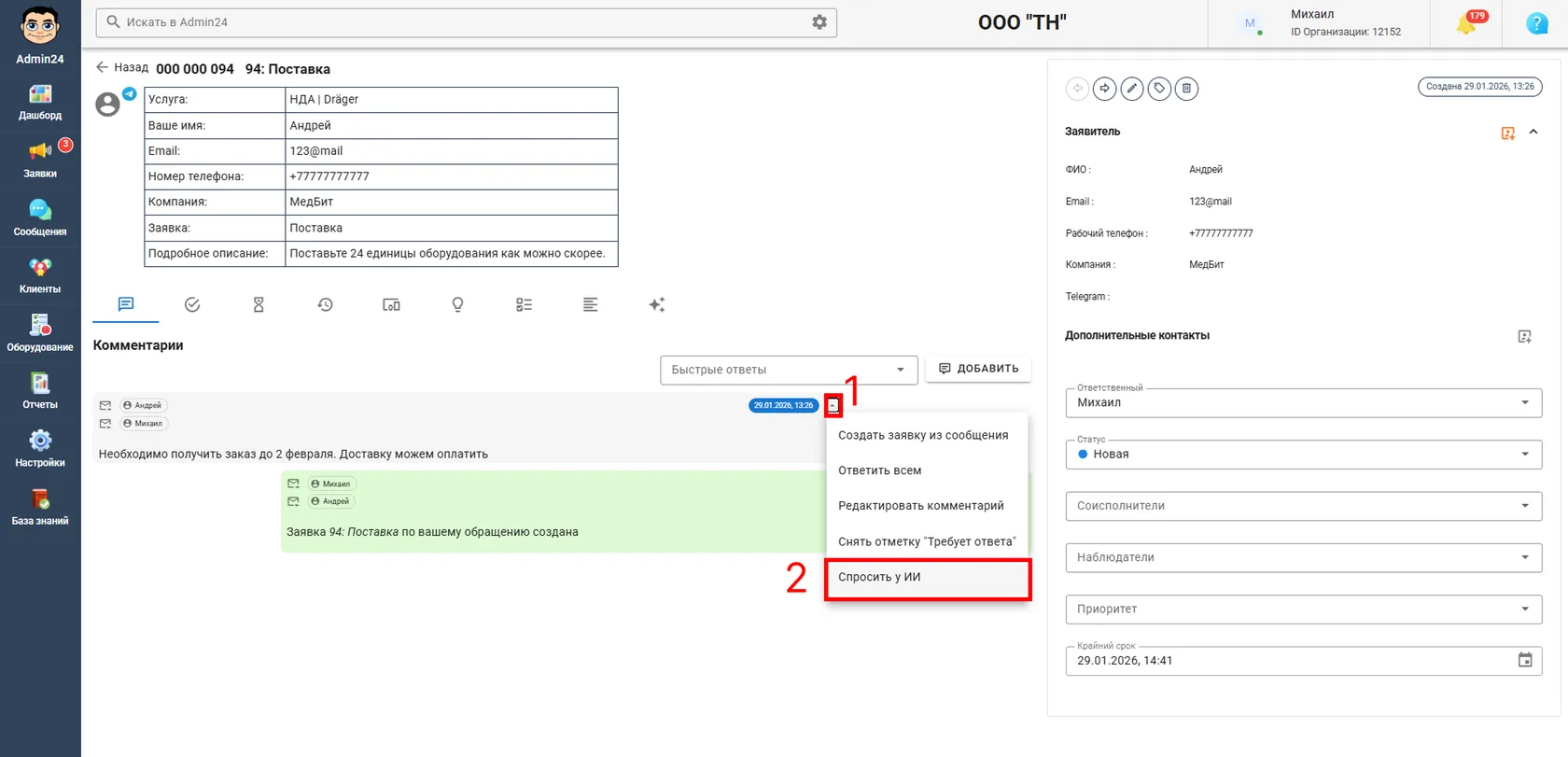Collapse the Заявитель section chevron

click(1533, 133)
